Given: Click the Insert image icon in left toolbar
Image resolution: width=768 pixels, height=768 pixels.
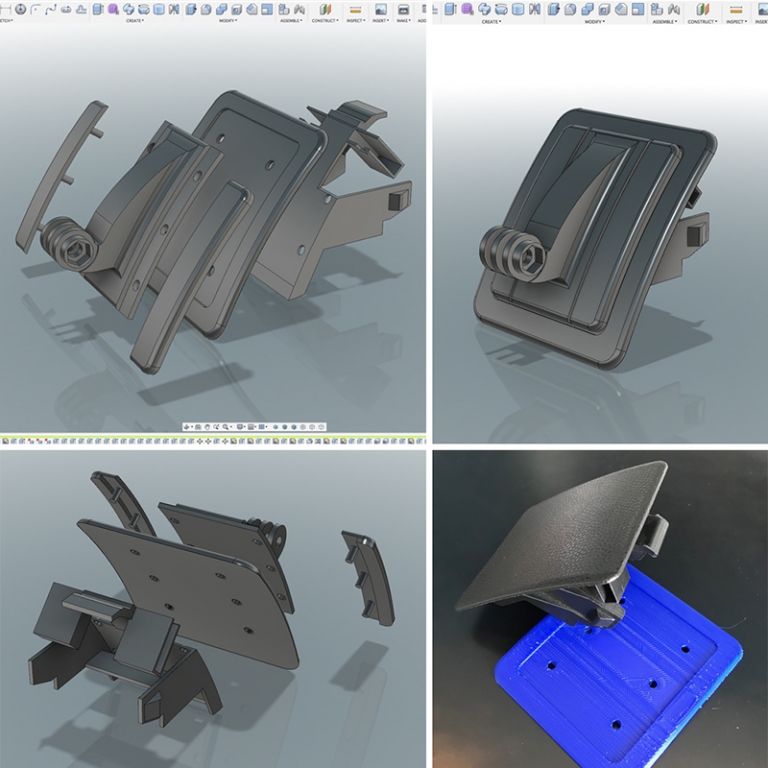Looking at the screenshot, I should coord(381,9).
